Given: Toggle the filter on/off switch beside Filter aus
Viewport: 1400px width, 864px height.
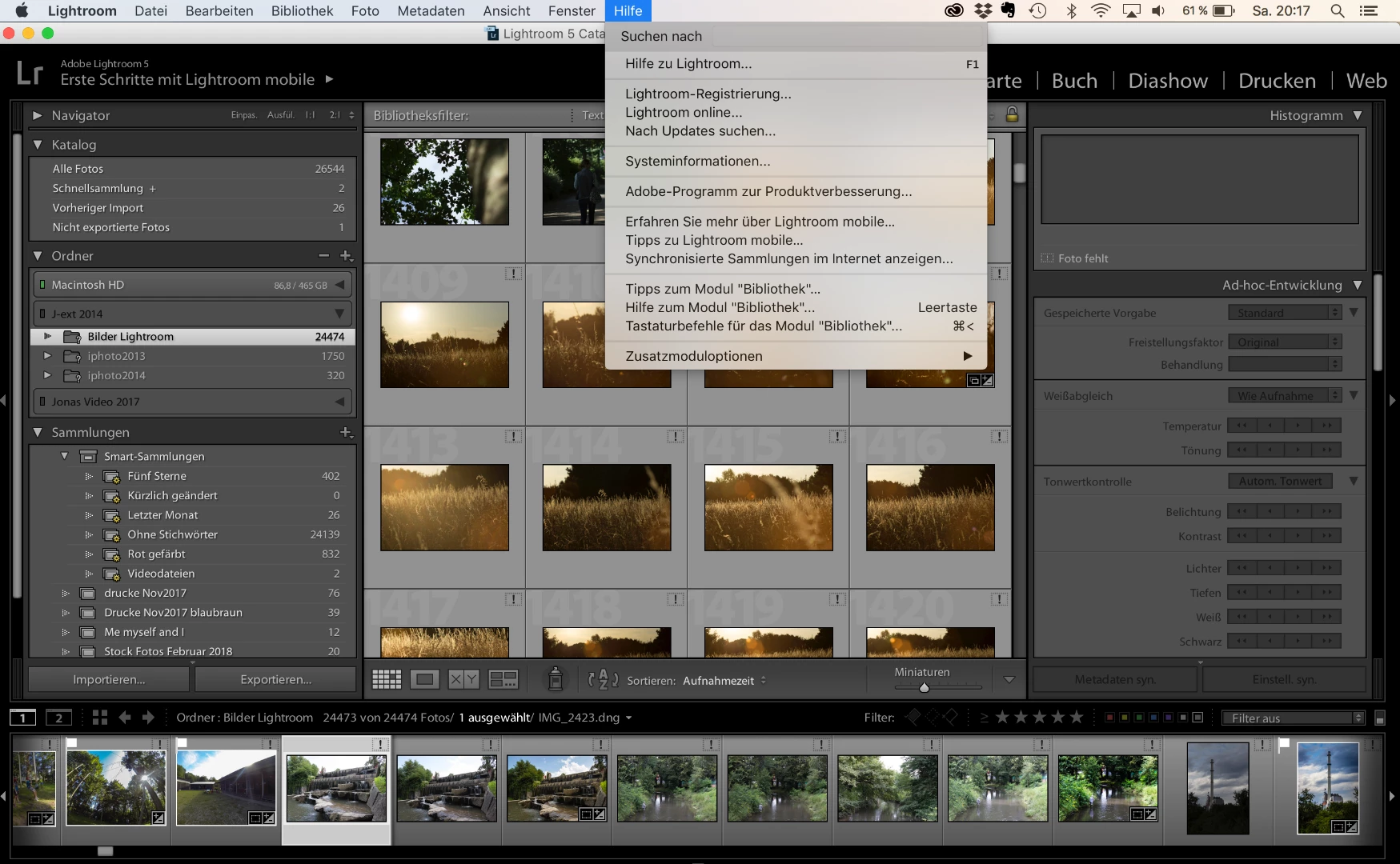Looking at the screenshot, I should click(1379, 718).
